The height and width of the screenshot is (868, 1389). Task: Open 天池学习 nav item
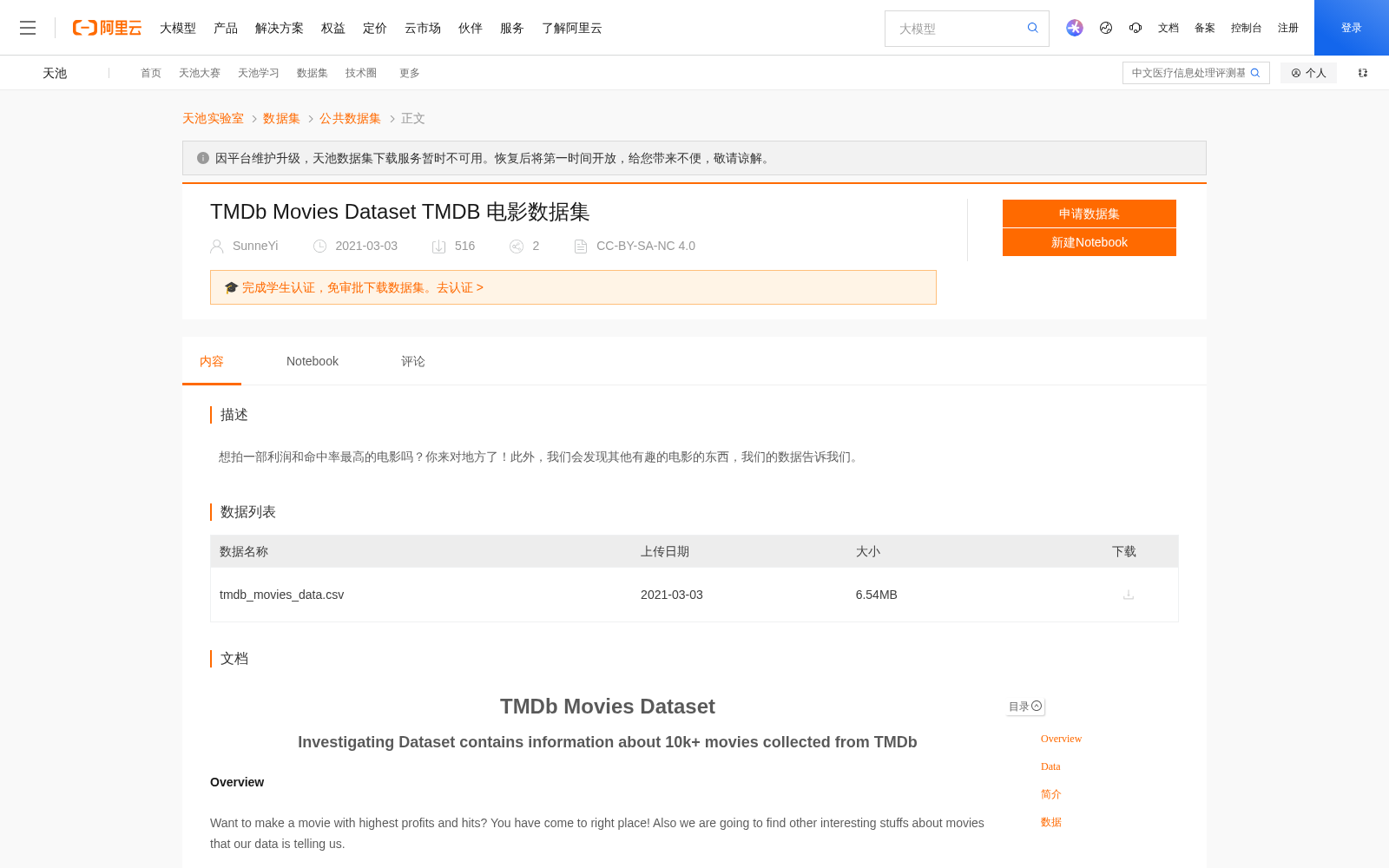pos(259,73)
